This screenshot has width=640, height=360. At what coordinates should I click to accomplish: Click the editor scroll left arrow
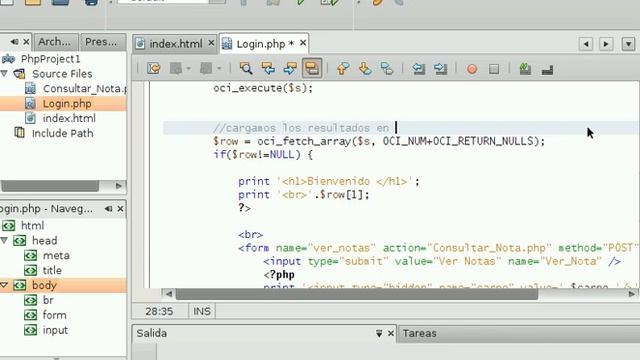(x=169, y=294)
